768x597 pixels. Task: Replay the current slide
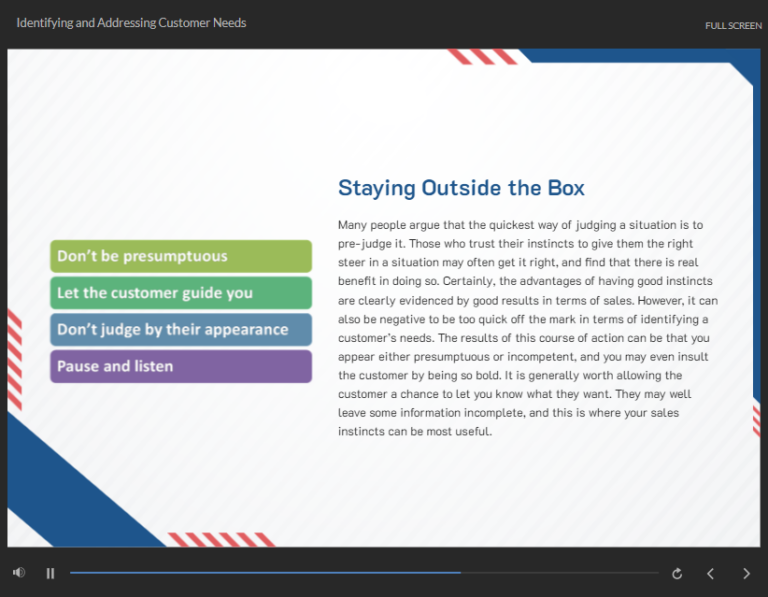point(677,573)
